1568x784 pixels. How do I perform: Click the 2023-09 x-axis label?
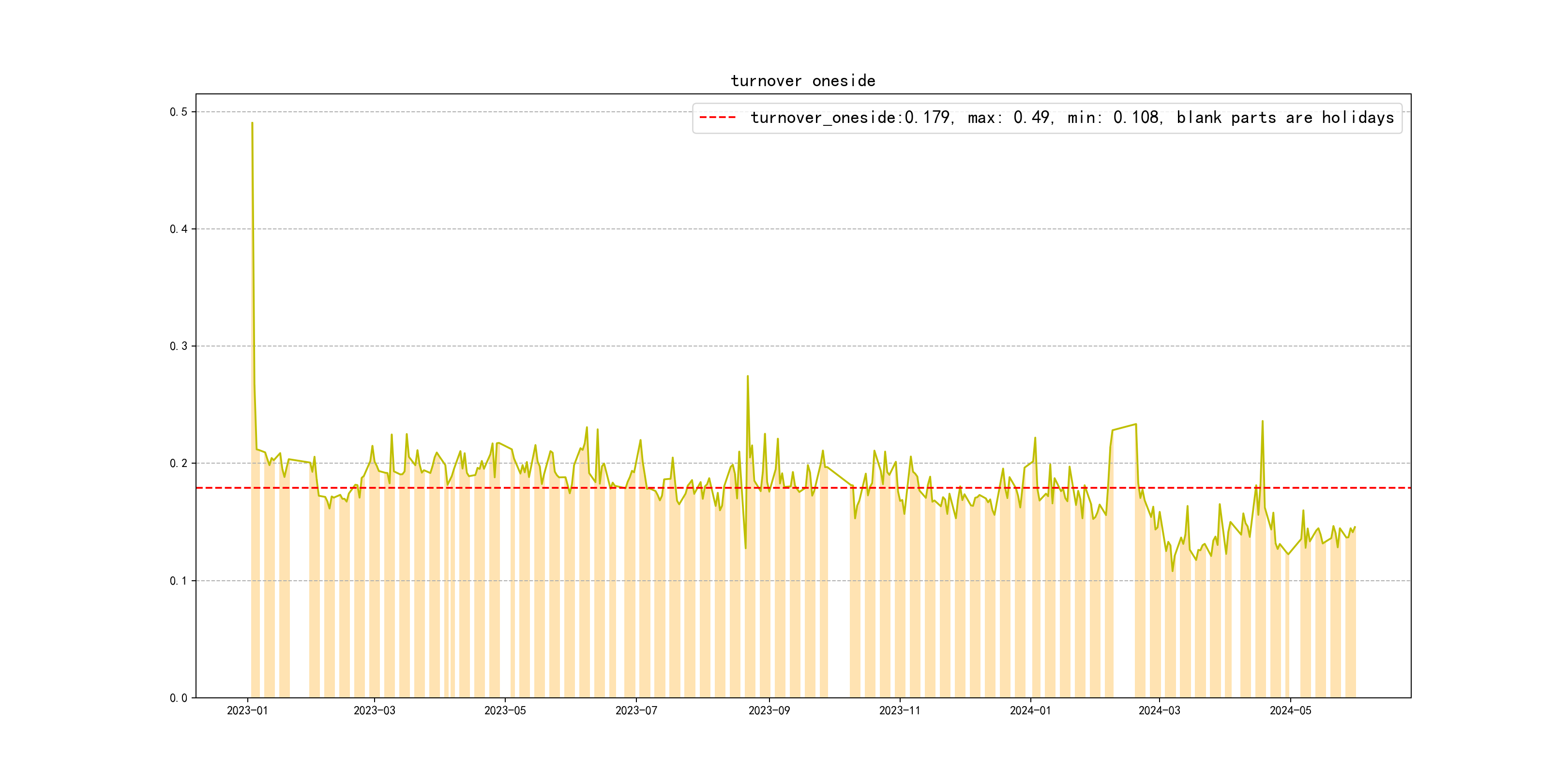(x=769, y=710)
